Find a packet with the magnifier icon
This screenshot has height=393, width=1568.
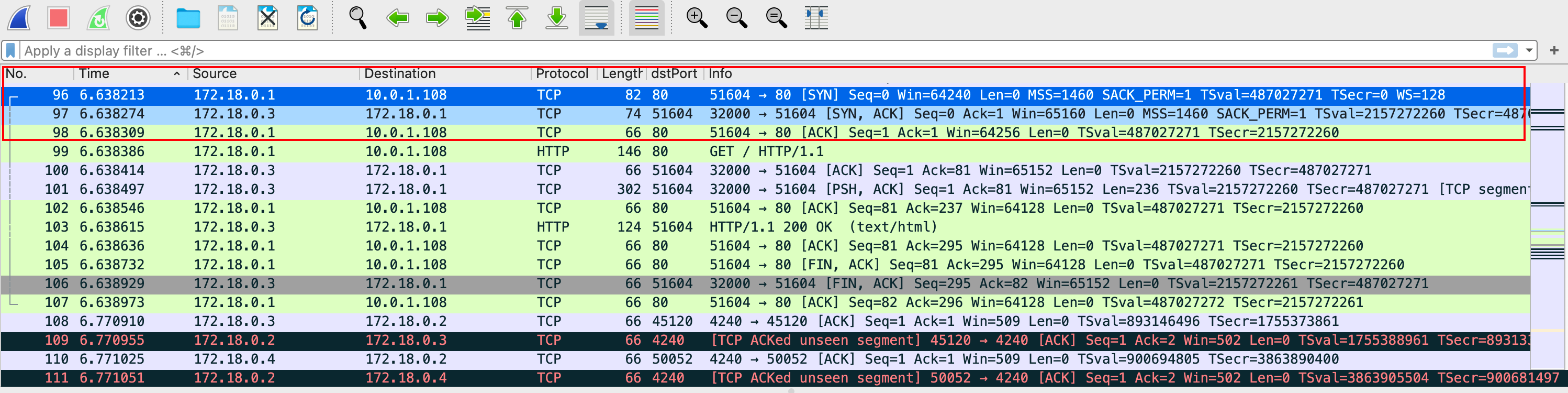(358, 18)
